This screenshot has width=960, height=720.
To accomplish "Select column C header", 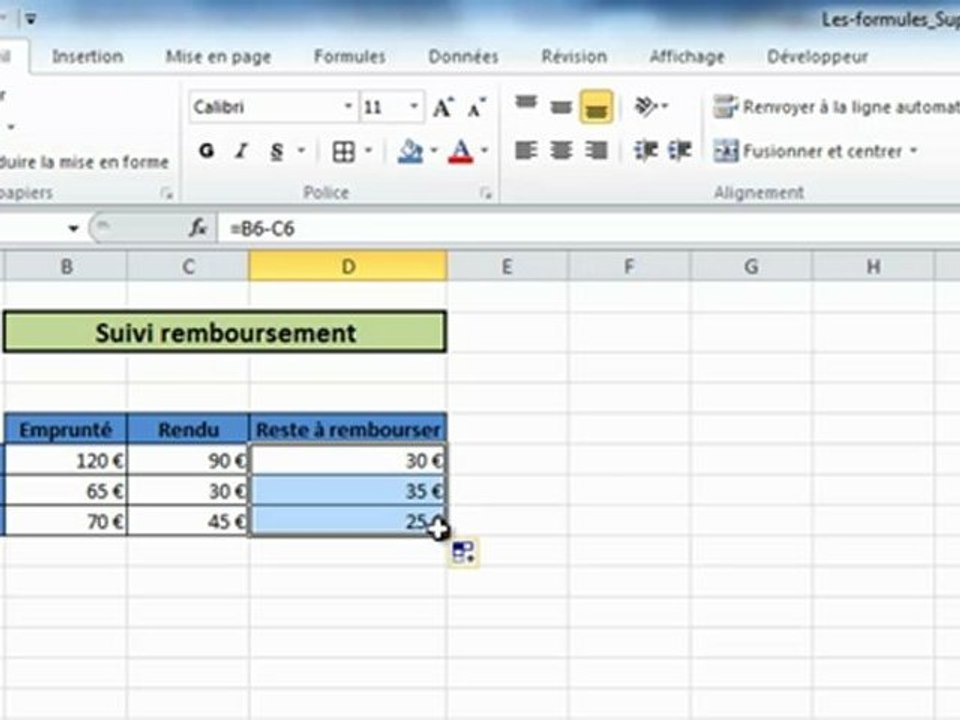I will click(x=189, y=267).
